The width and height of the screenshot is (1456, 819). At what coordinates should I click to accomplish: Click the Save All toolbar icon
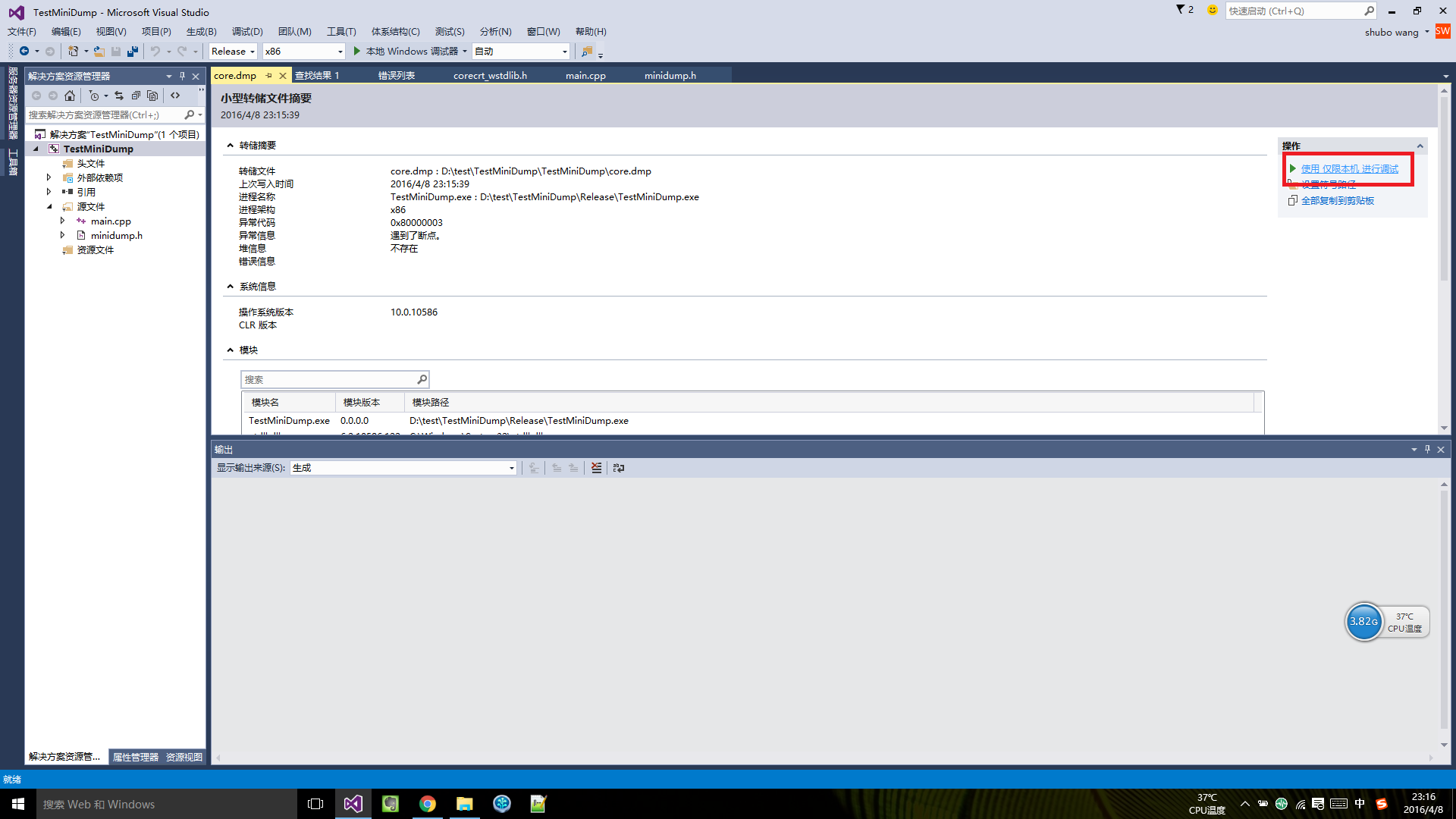[x=133, y=52]
